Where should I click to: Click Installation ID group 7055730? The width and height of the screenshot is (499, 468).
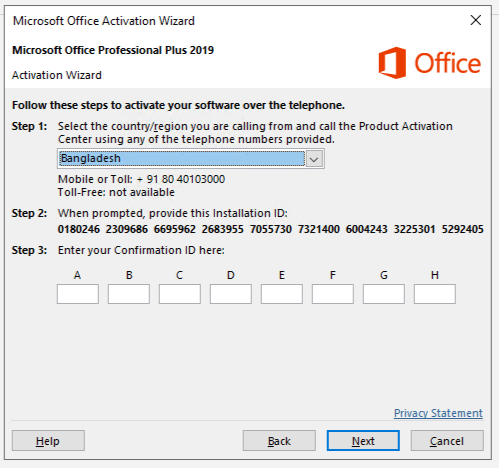click(271, 229)
